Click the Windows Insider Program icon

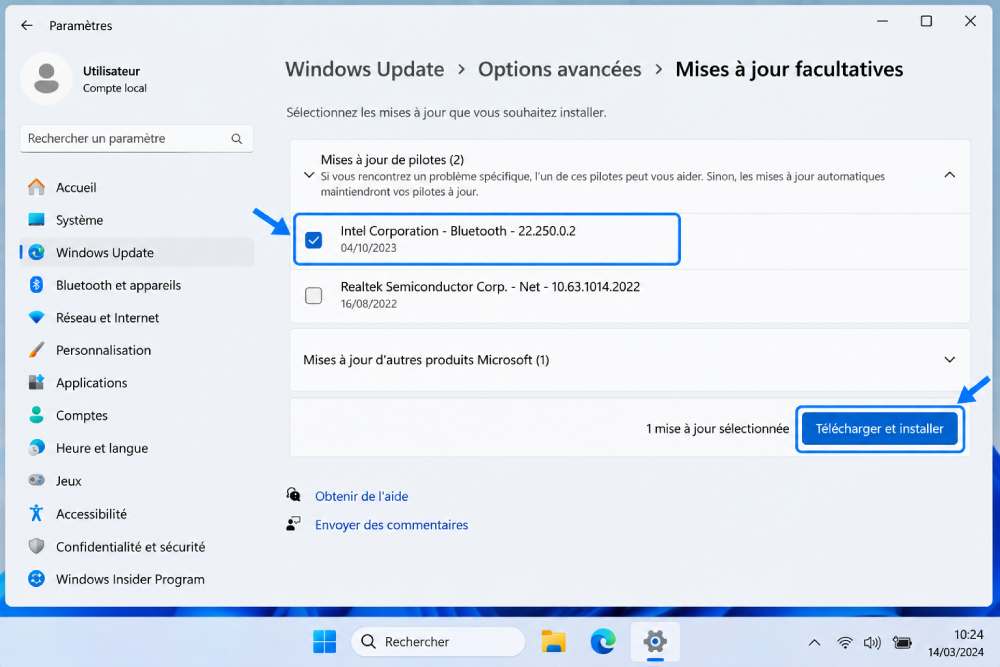point(36,578)
